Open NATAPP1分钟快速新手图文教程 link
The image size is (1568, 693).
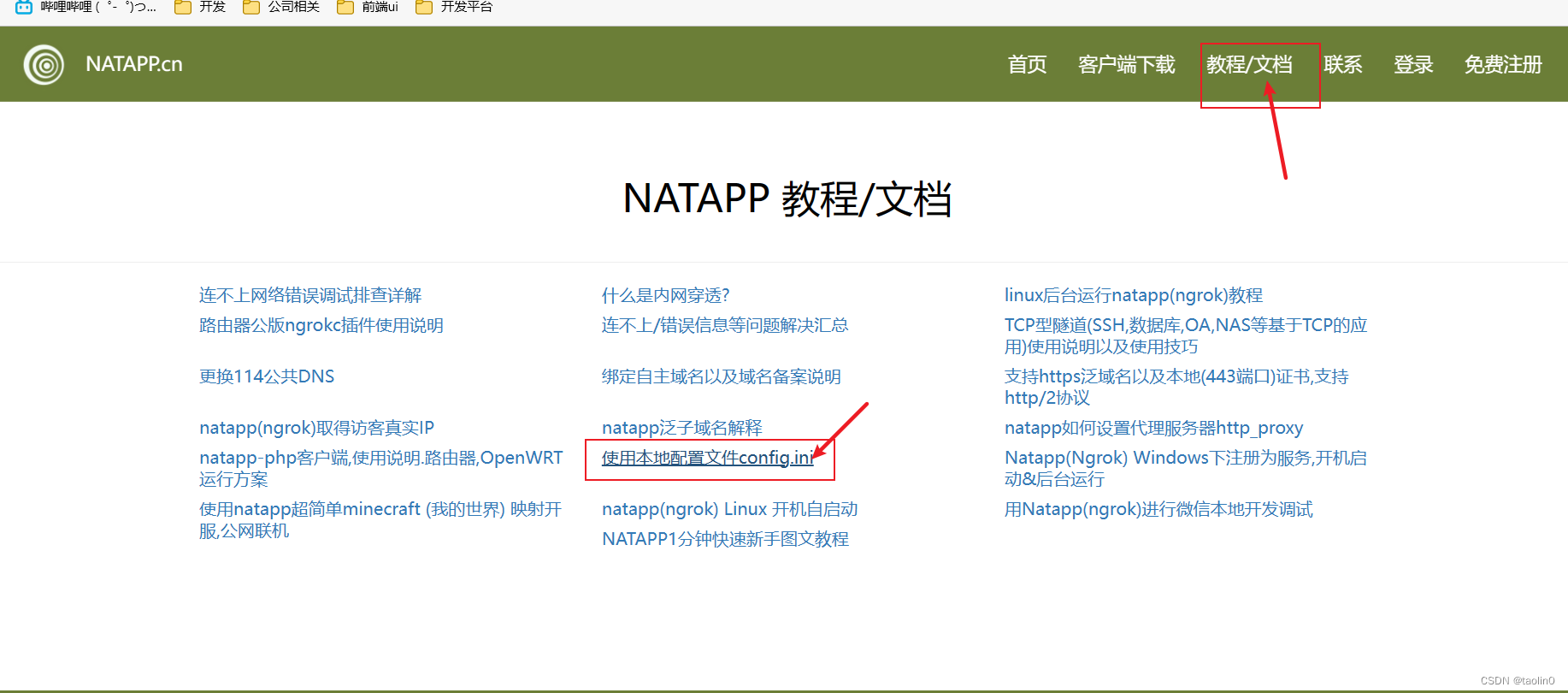pos(726,539)
